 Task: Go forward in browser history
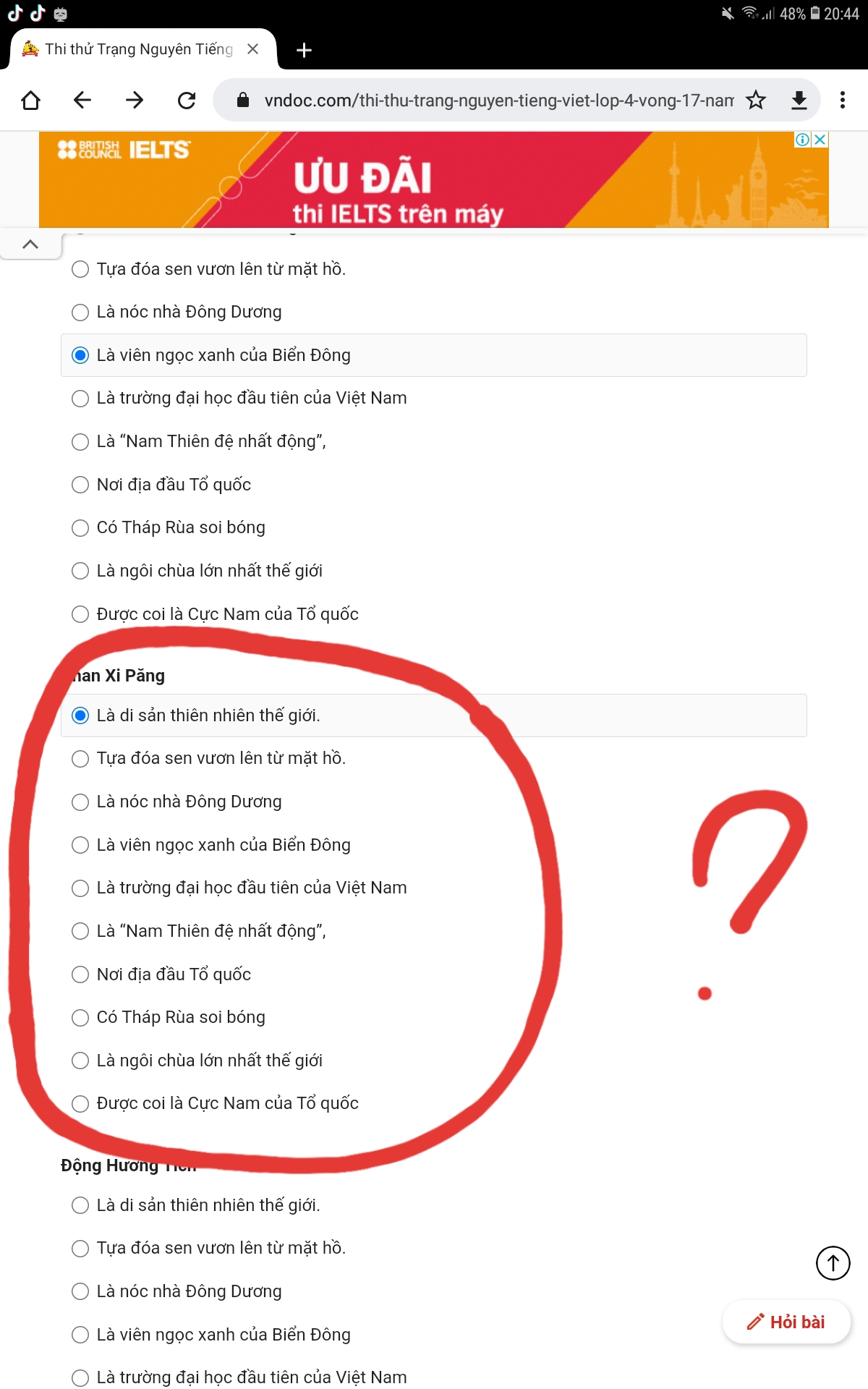pyautogui.click(x=135, y=100)
